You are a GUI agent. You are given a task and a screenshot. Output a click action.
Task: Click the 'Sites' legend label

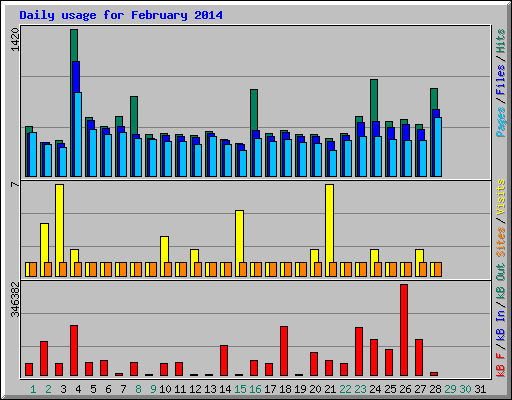500,242
